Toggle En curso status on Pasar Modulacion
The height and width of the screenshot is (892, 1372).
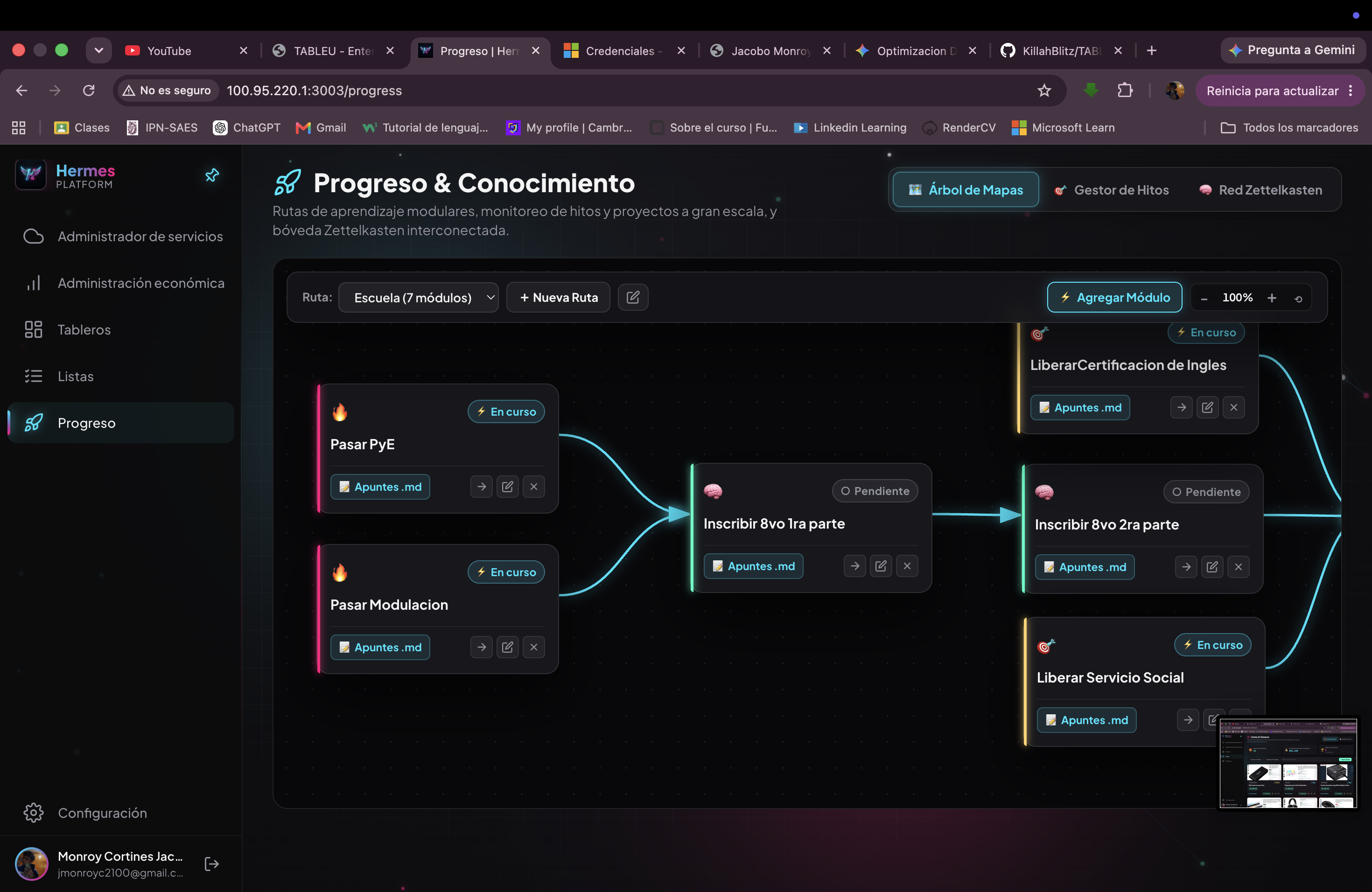click(x=506, y=572)
